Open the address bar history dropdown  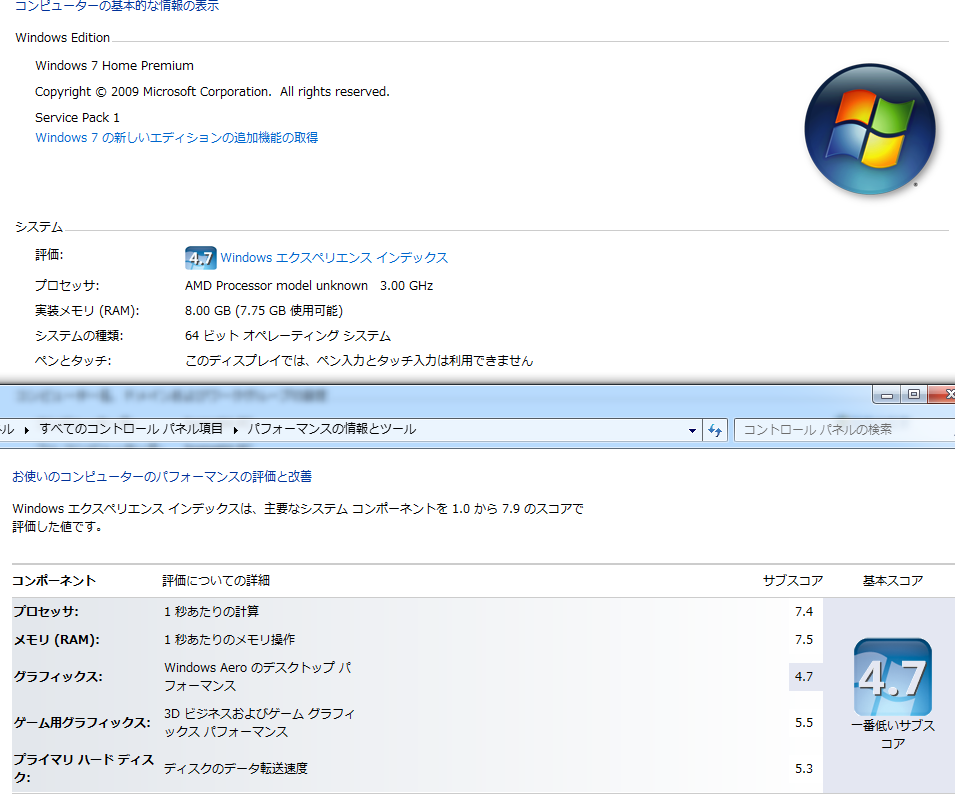[x=692, y=430]
